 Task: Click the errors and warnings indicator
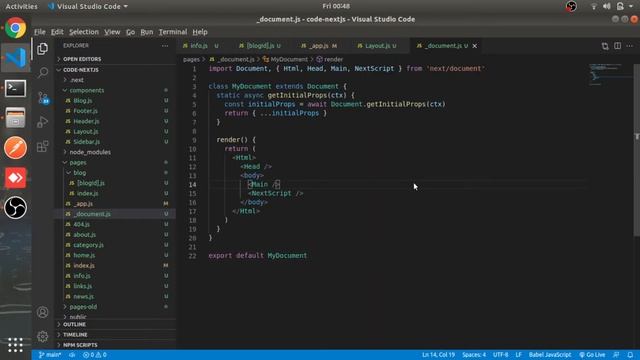click(x=95, y=355)
